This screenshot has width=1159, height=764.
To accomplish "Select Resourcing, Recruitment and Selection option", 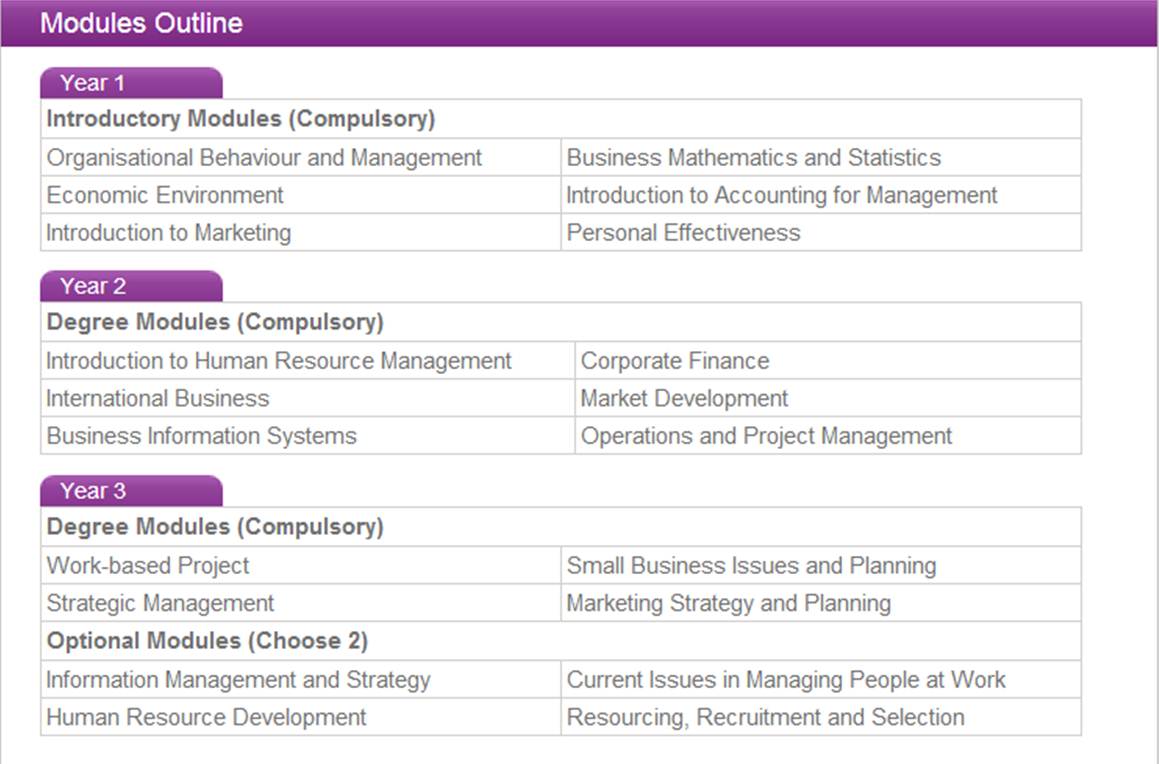I will (765, 718).
